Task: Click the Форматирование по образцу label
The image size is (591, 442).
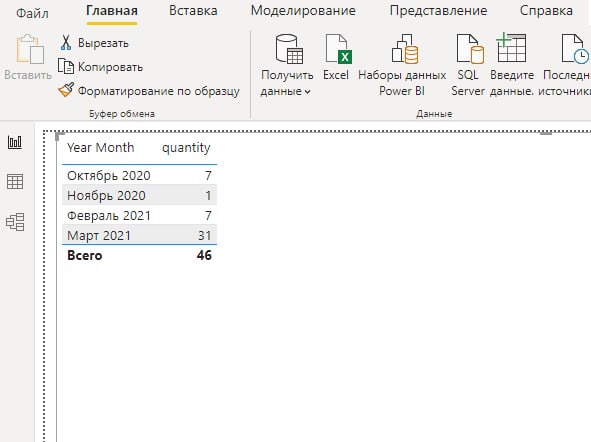Action: point(159,91)
